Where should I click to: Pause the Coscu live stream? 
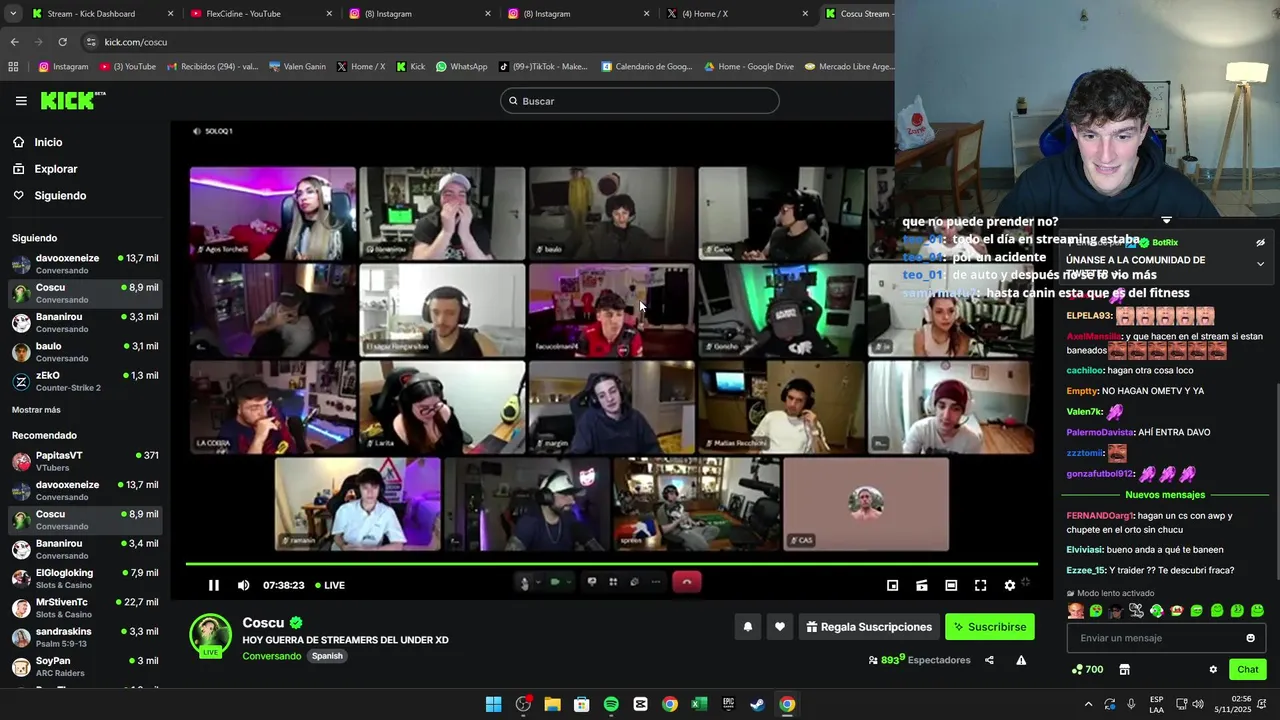213,585
